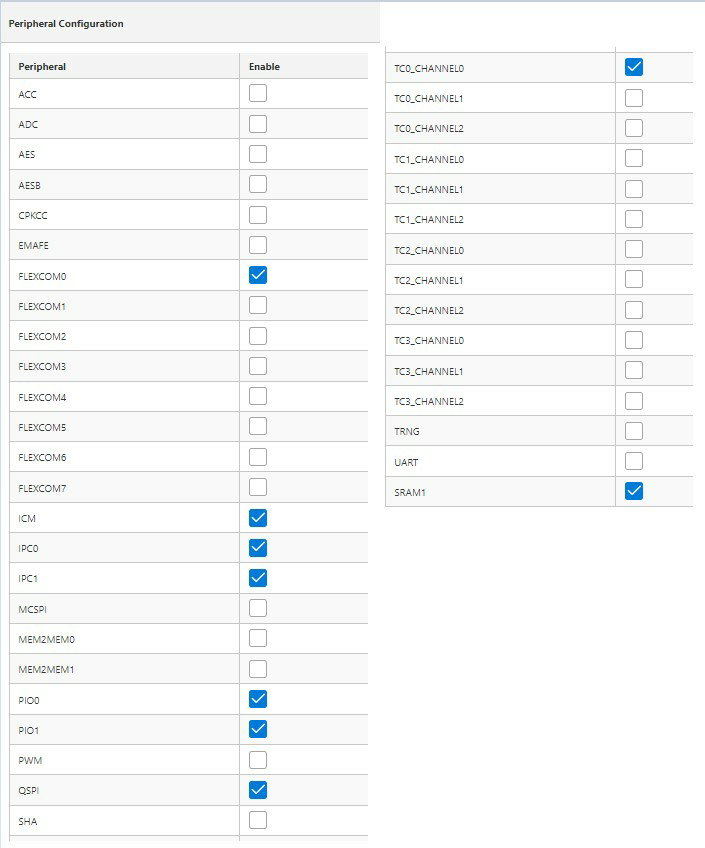Disable the QSPI peripheral
705x848 pixels.
click(x=258, y=790)
